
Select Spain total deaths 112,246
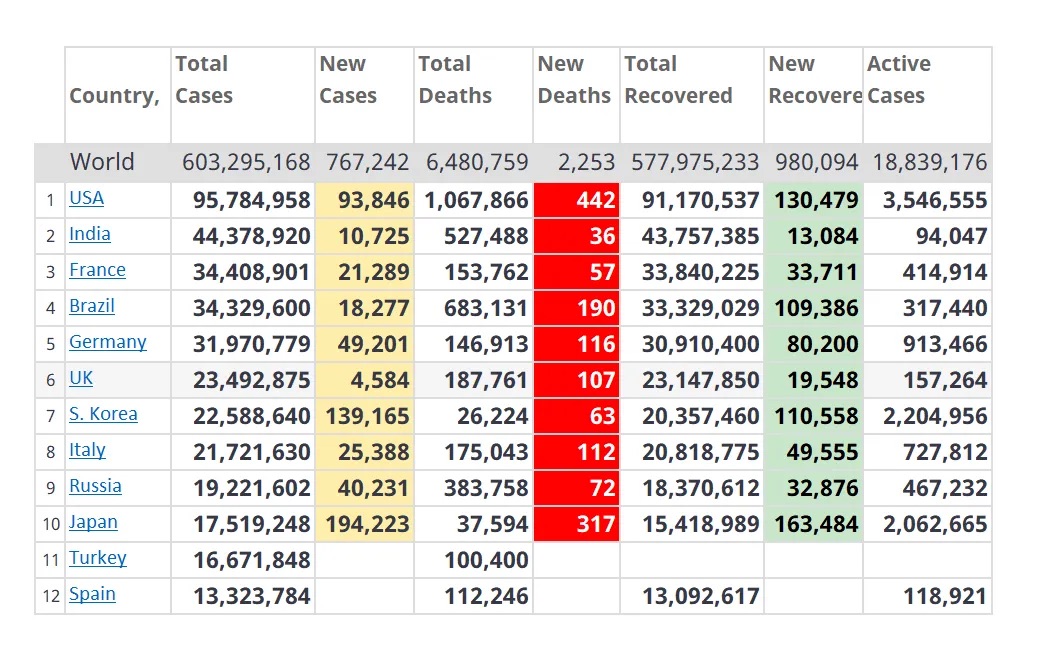pyautogui.click(x=487, y=597)
